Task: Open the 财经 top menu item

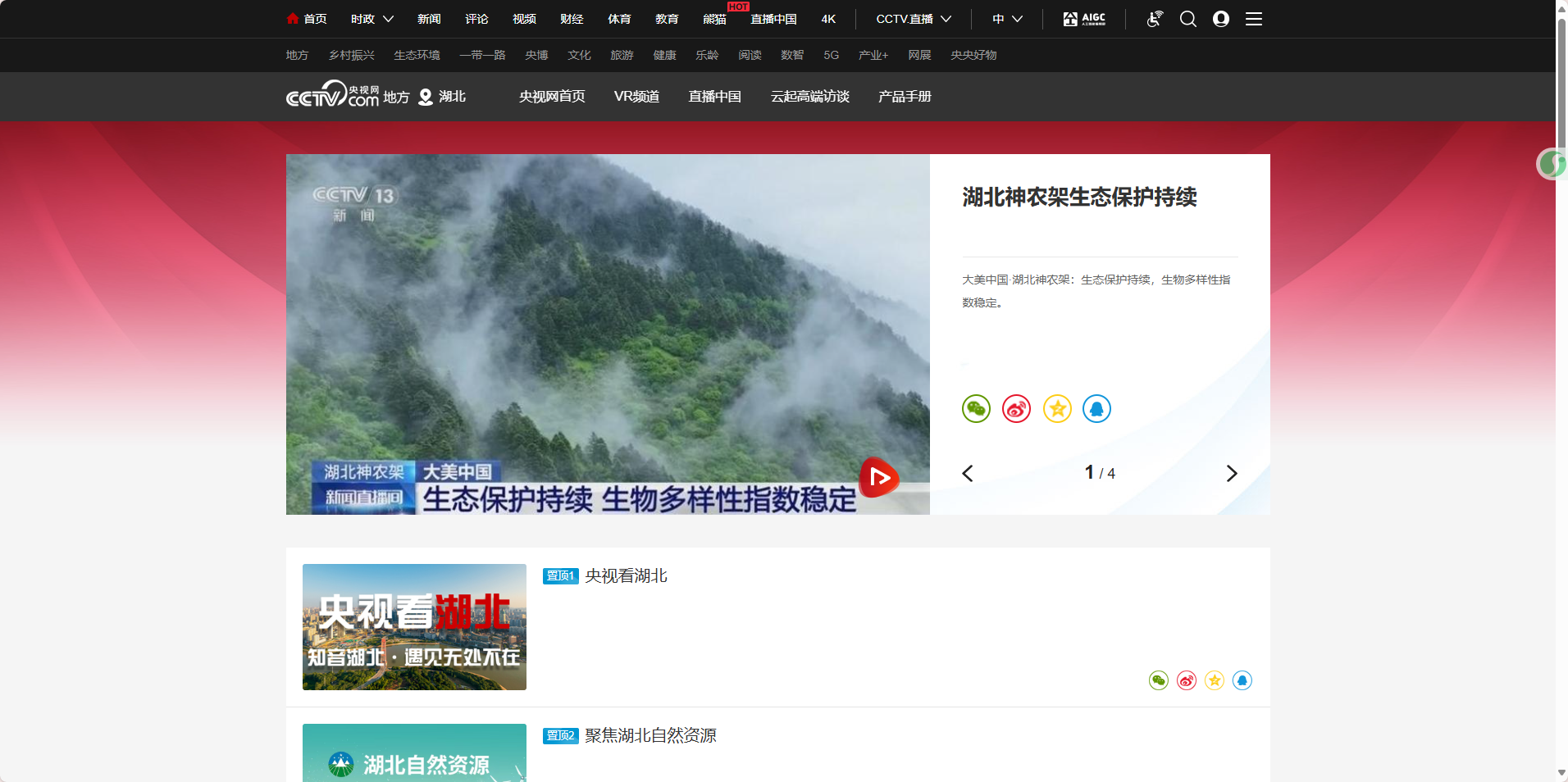Action: tap(572, 19)
